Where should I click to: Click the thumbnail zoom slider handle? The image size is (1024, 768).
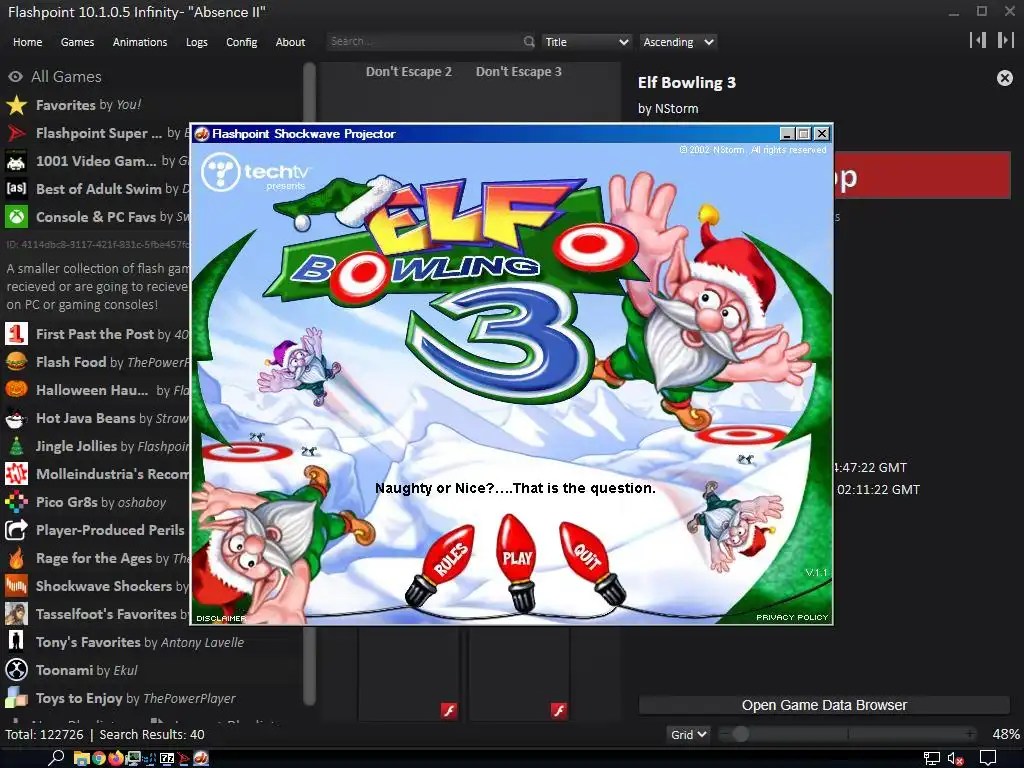[740, 734]
